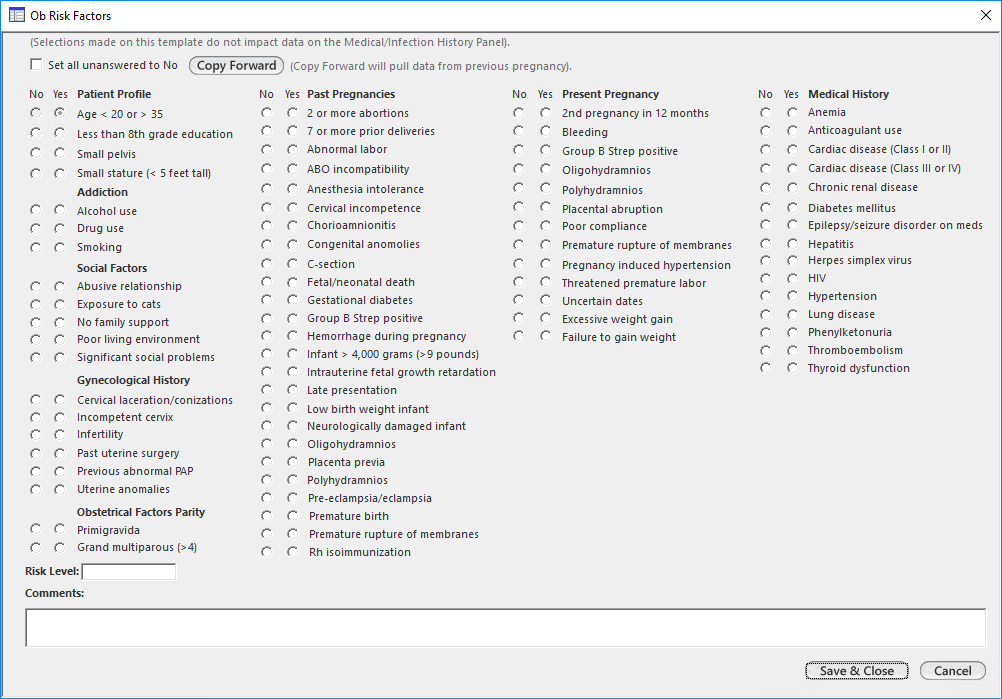Select No for Threatened premature labor

tap(518, 282)
